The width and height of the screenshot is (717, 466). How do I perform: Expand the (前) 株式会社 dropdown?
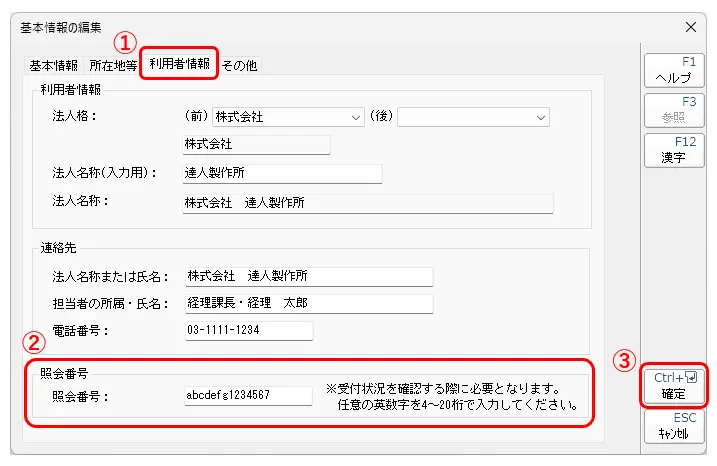288,117
